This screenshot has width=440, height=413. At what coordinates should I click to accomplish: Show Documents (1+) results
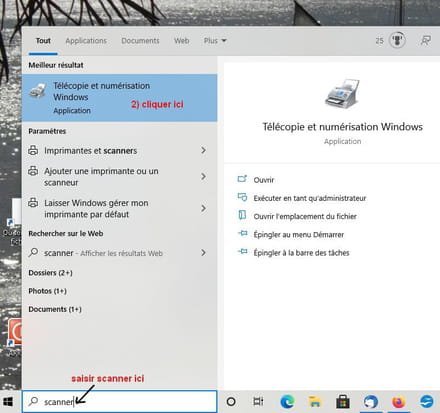click(x=55, y=309)
